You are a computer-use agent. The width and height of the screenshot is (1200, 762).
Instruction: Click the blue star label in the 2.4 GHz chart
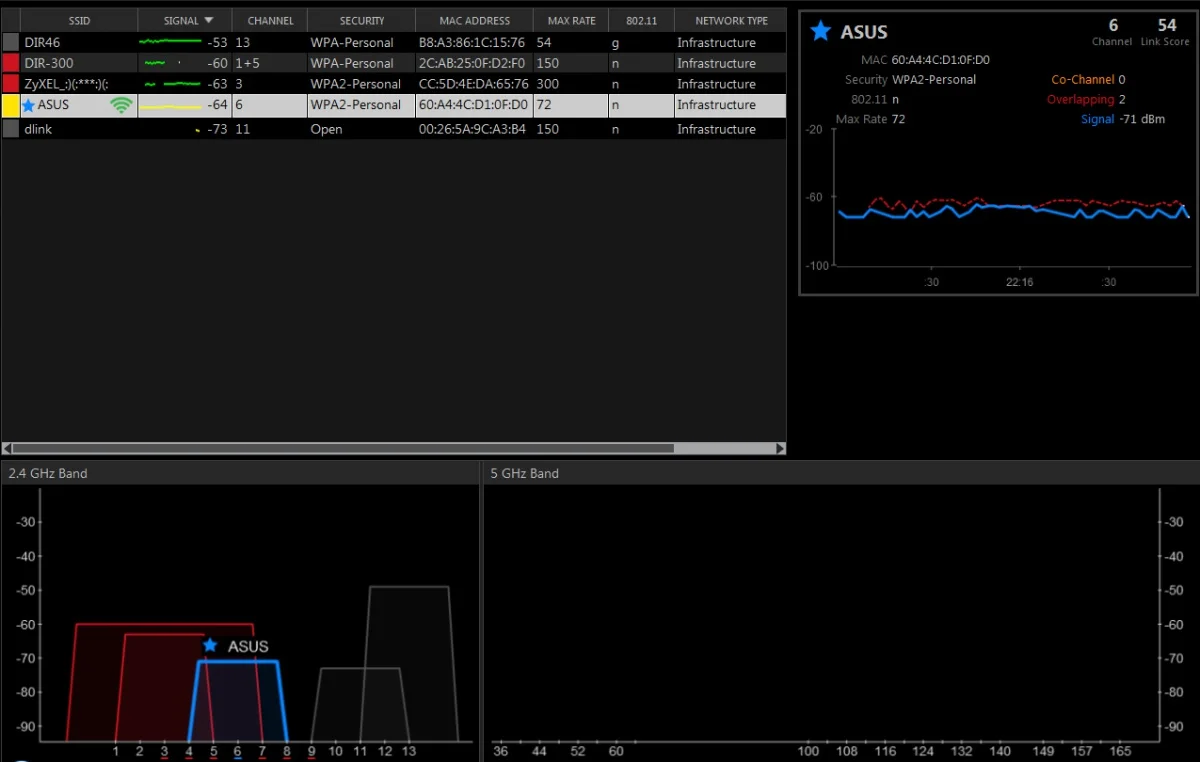(210, 646)
